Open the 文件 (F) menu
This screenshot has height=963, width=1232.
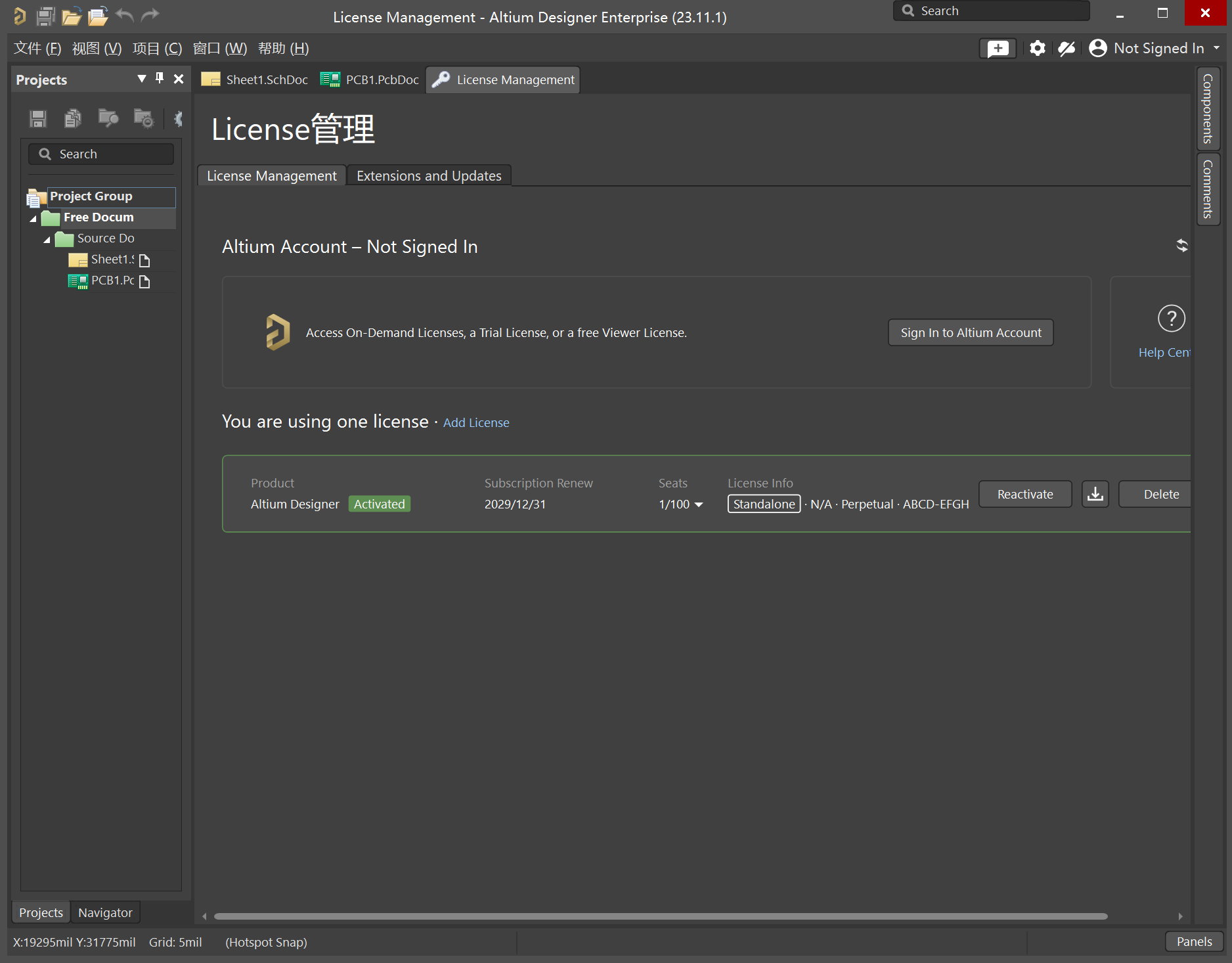pos(37,49)
